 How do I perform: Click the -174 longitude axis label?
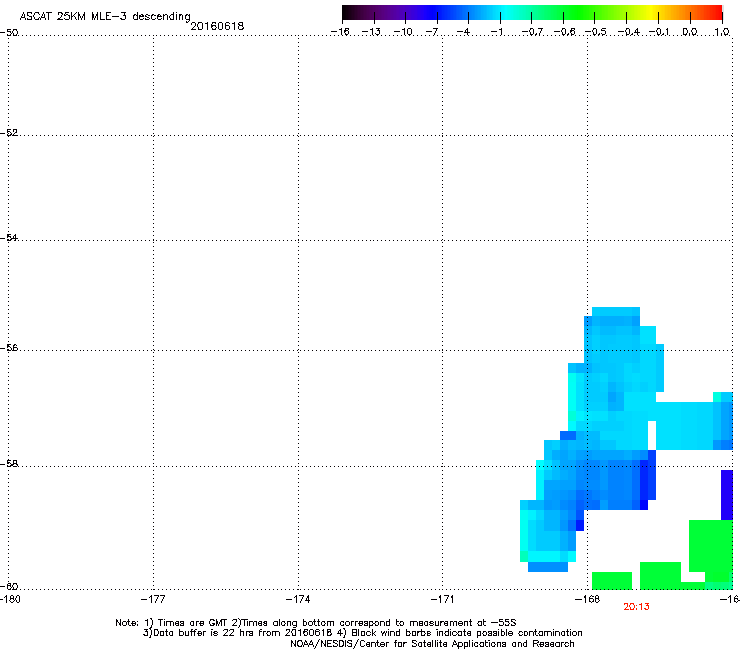[298, 599]
